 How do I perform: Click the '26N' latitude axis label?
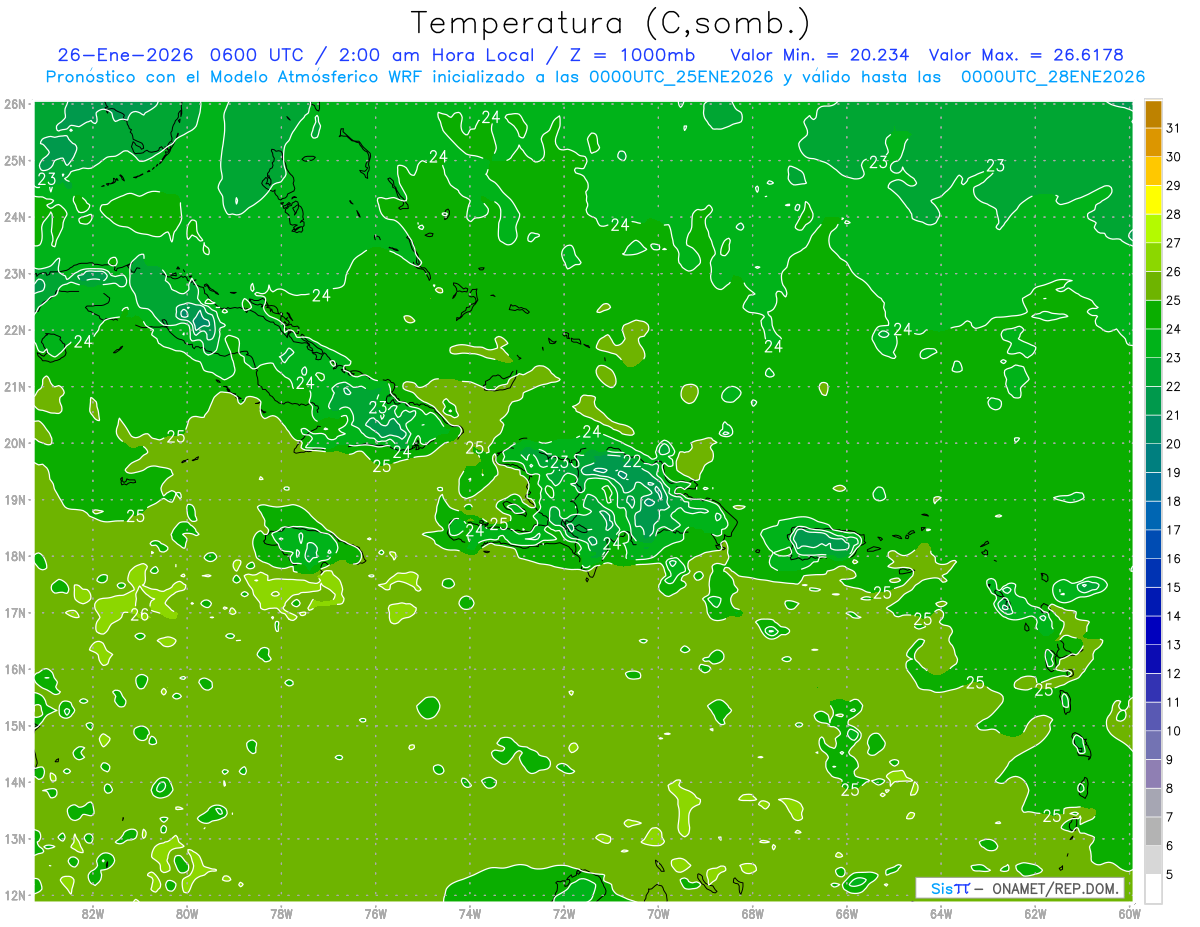point(16,104)
